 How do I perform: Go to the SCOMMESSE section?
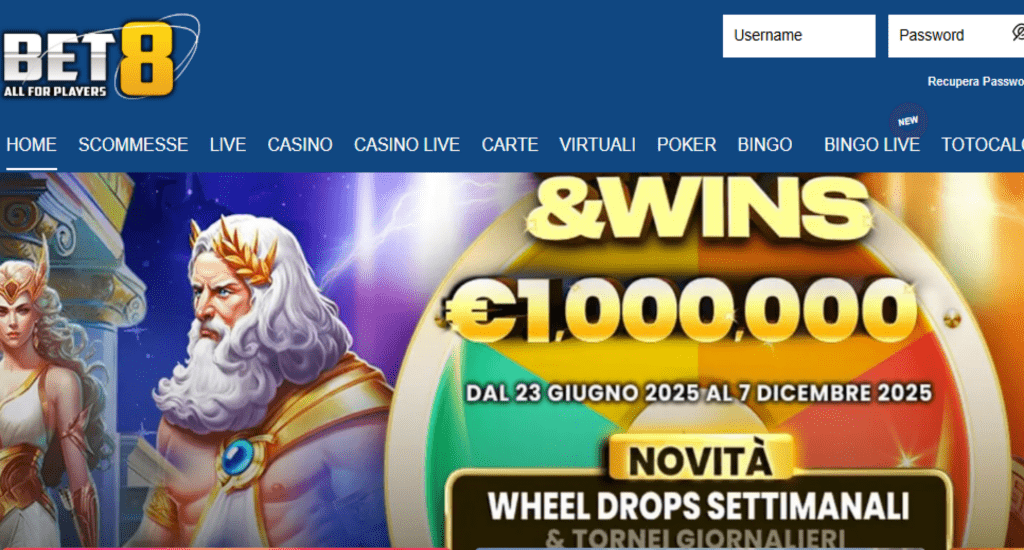(133, 144)
